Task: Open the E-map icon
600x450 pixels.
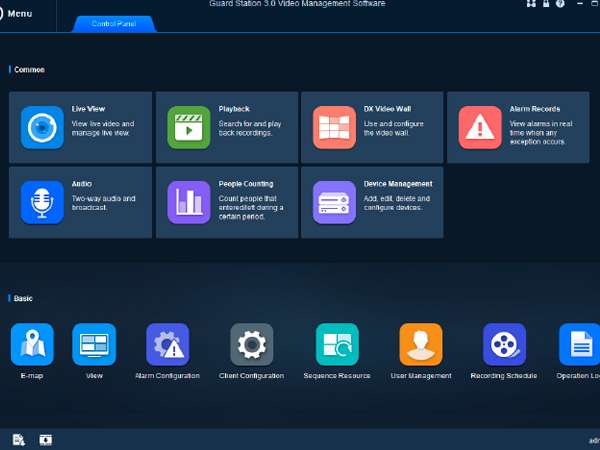Action: 32,345
